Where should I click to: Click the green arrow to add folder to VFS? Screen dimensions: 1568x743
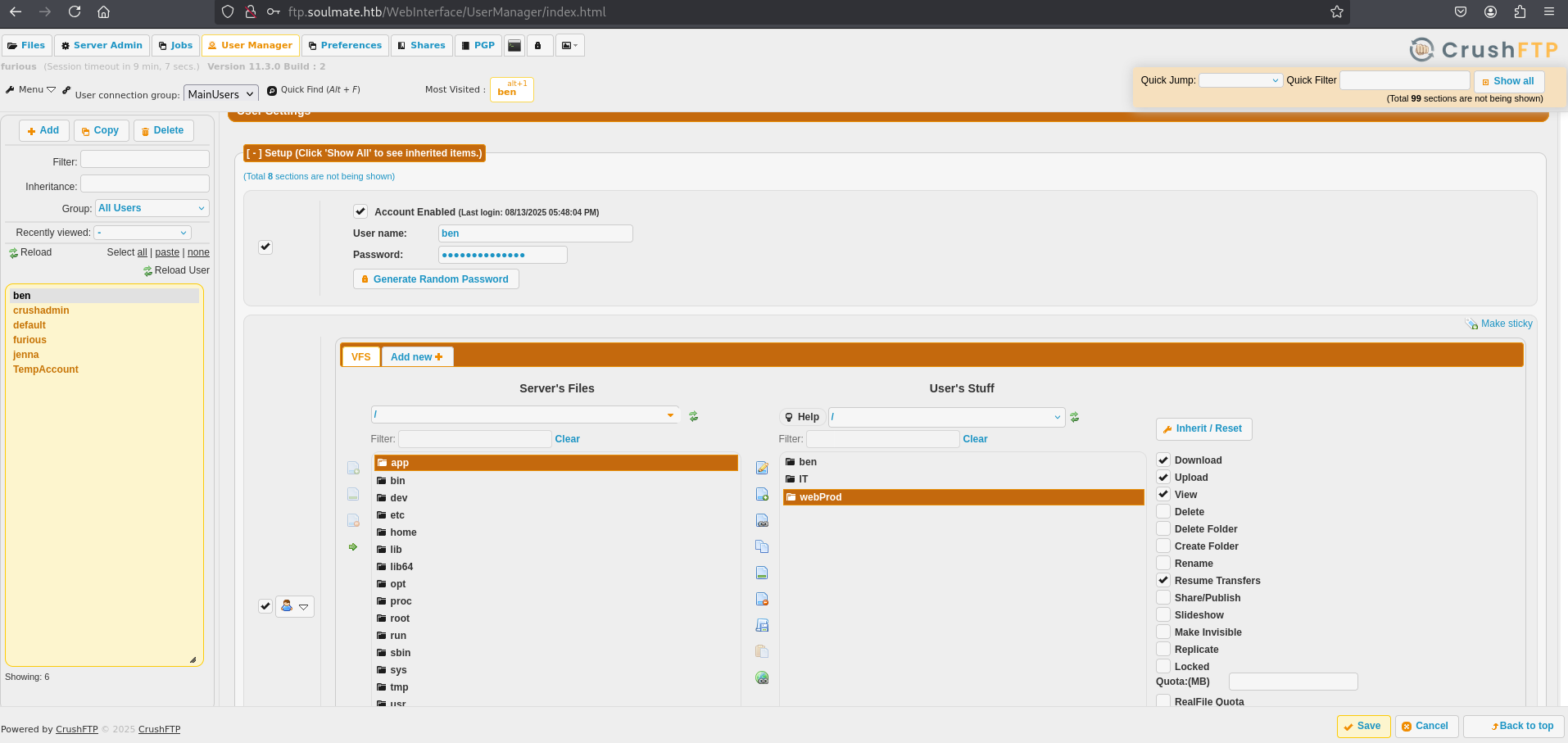click(x=353, y=547)
